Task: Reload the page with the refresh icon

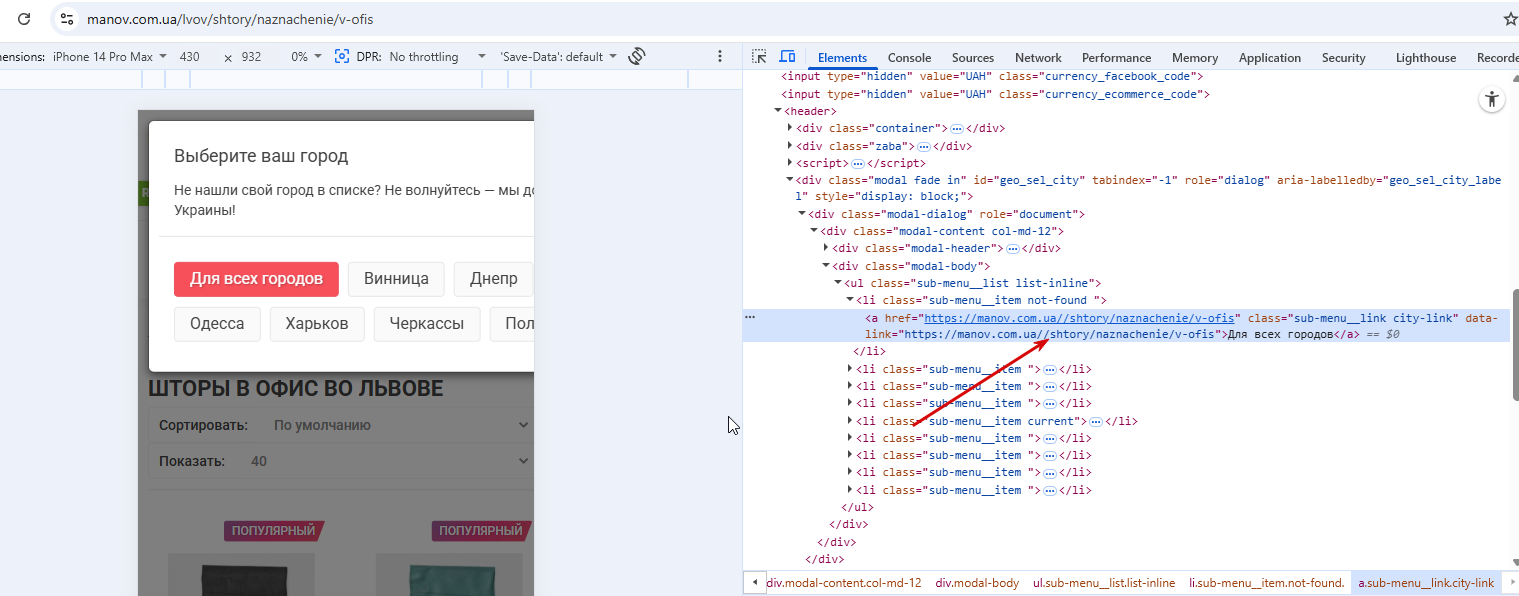Action: [x=25, y=19]
